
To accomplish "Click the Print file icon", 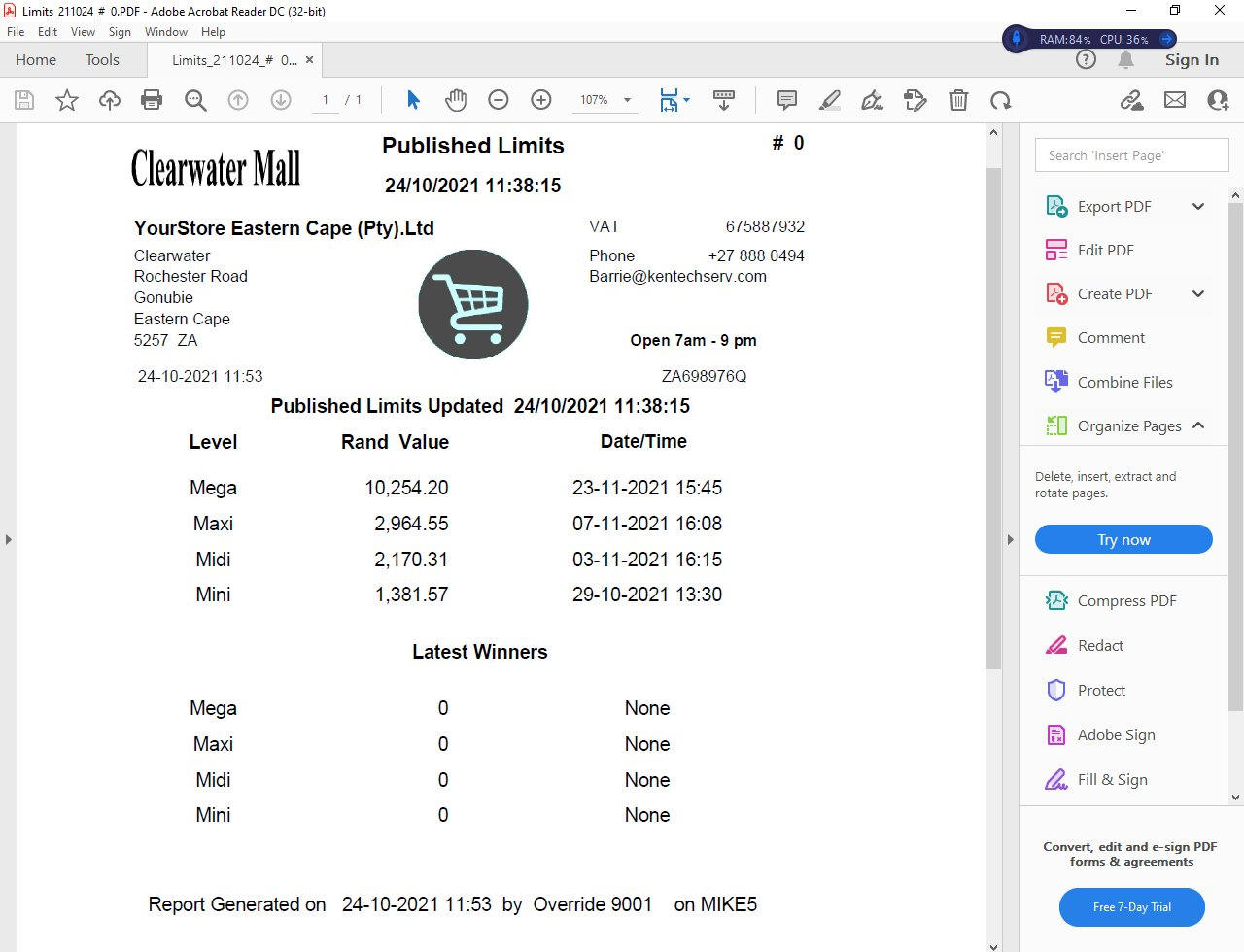I will coord(152,100).
